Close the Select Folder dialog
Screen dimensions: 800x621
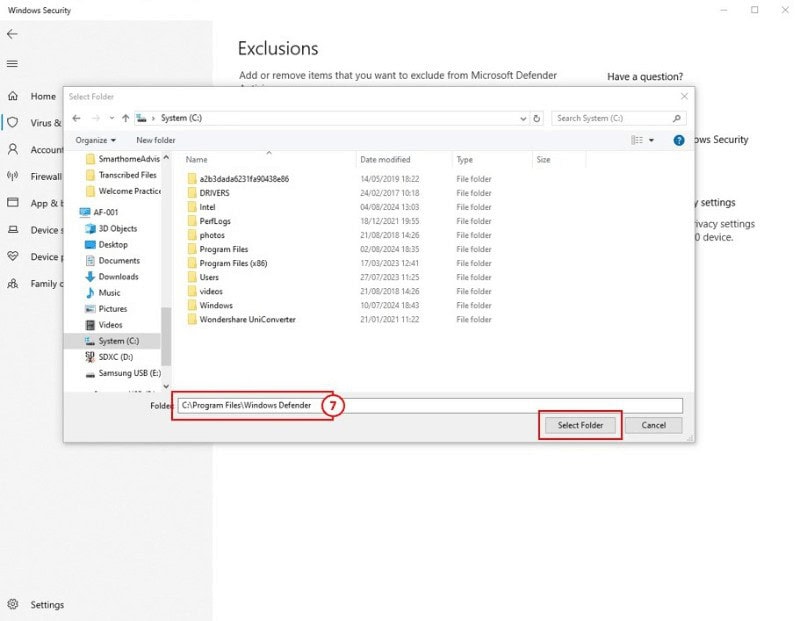[684, 96]
